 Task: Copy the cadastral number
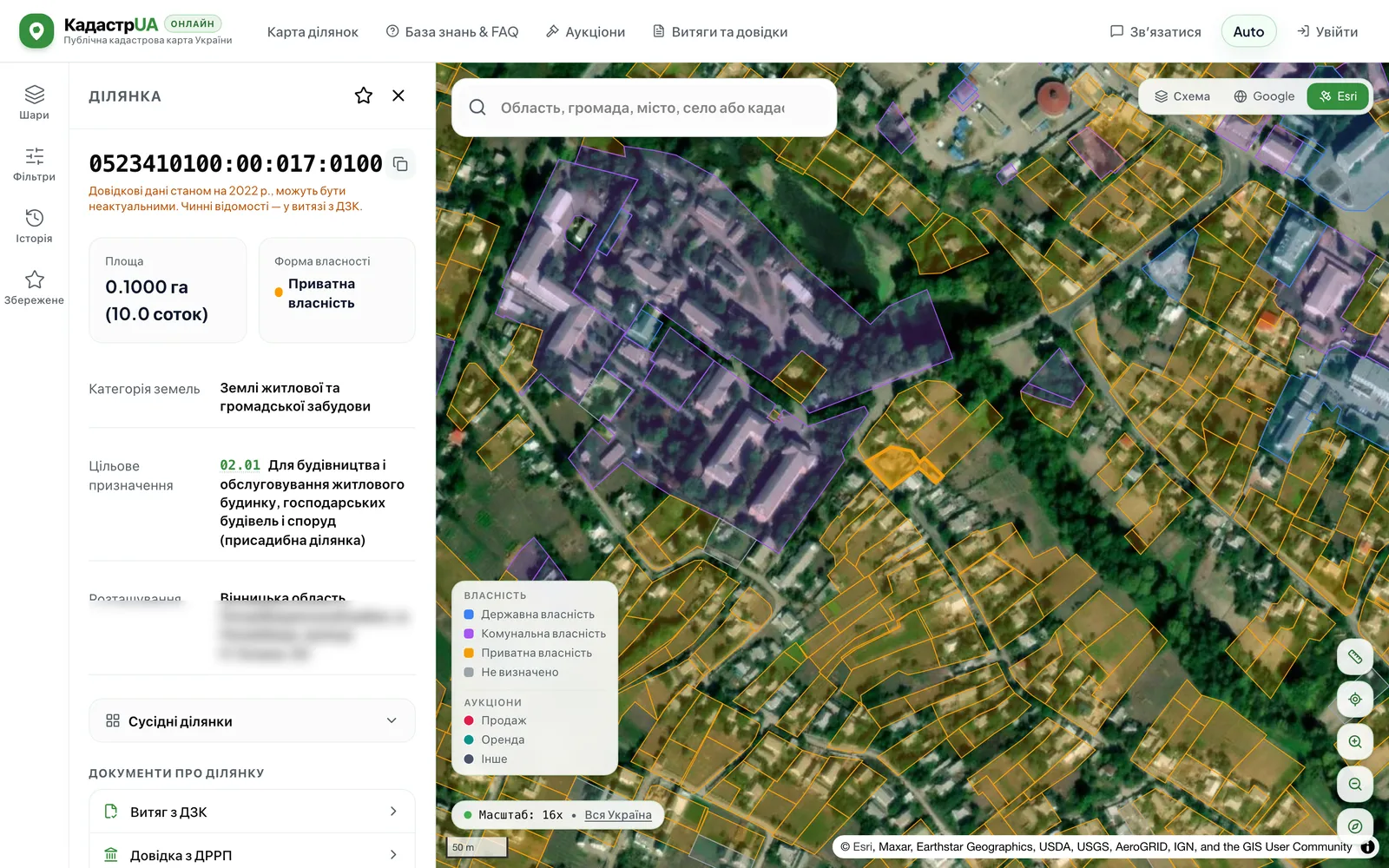tap(400, 164)
